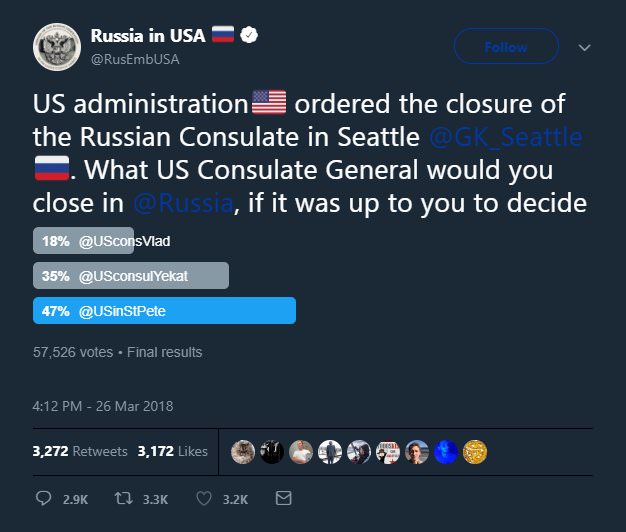Click the 35% @USconsulYekat poll bar
The height and width of the screenshot is (532, 626).
[131, 276]
